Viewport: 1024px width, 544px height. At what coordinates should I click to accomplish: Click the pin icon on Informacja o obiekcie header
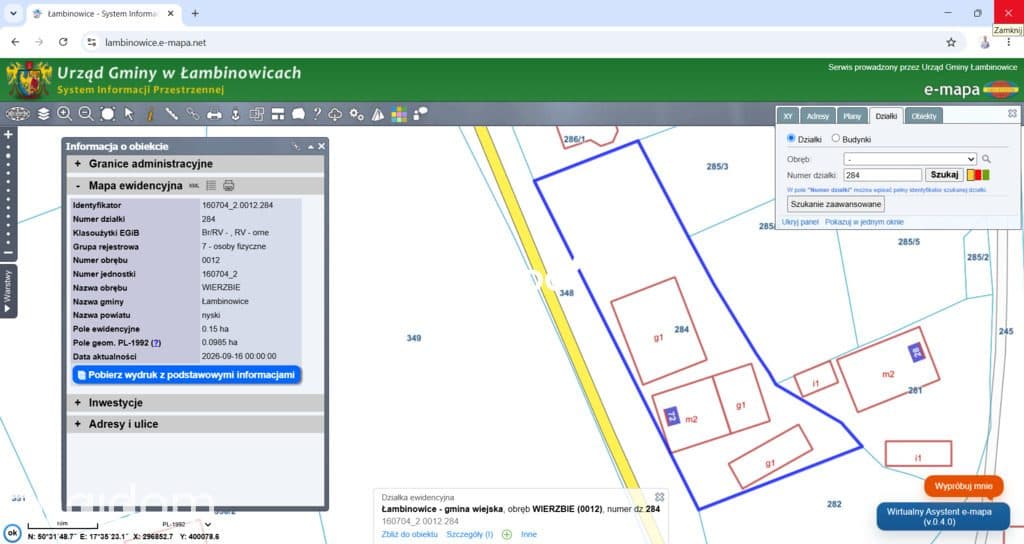click(296, 146)
